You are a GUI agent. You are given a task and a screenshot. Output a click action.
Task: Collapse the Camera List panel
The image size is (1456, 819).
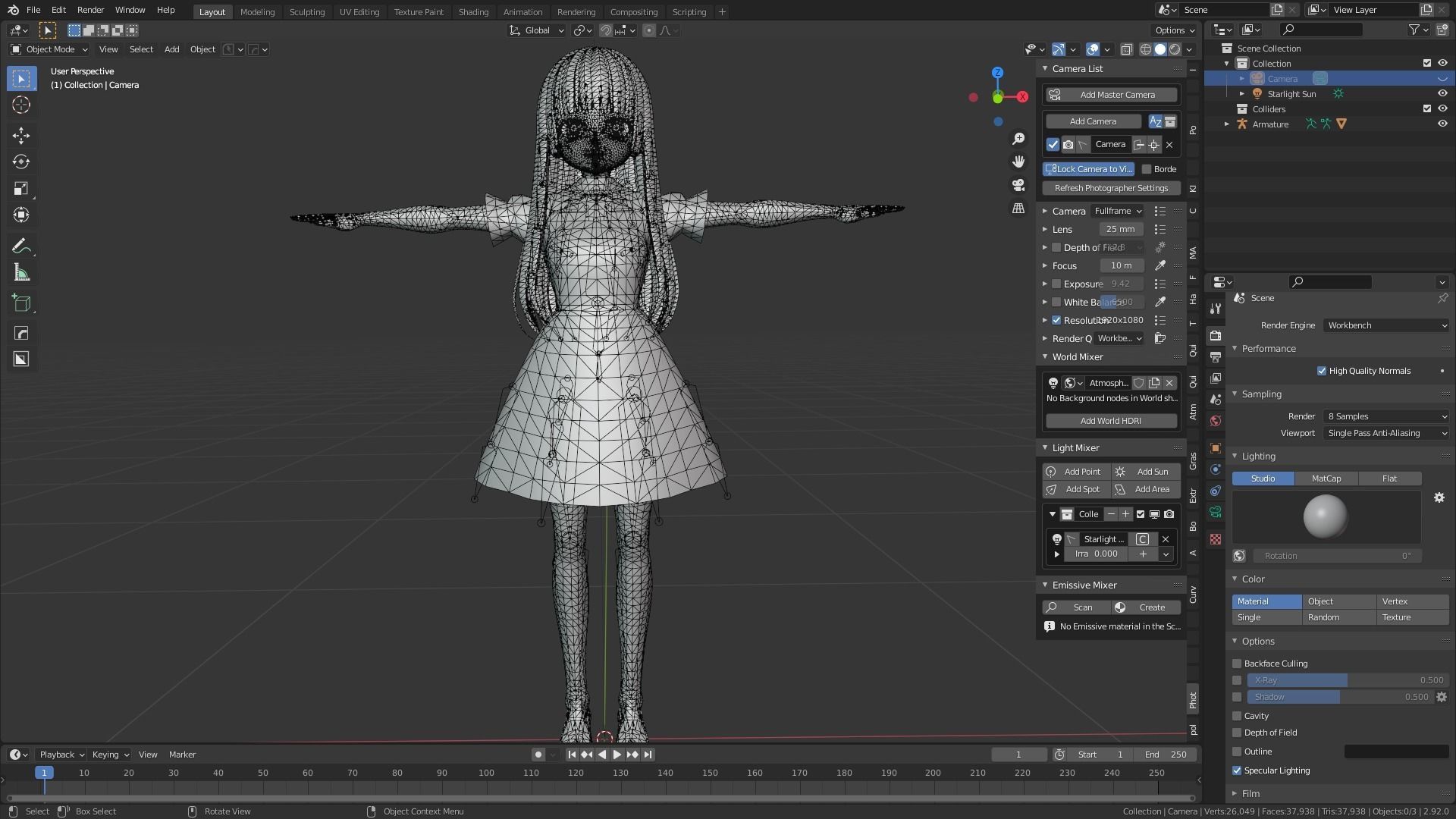pos(1045,68)
